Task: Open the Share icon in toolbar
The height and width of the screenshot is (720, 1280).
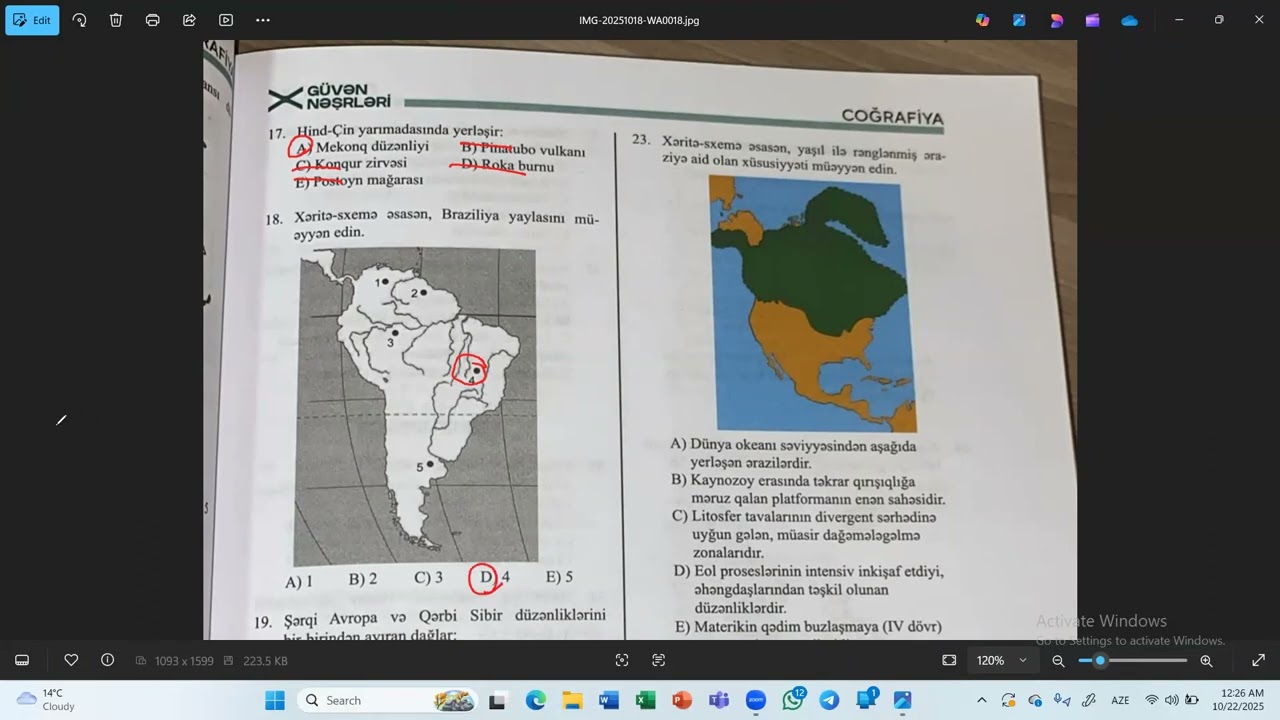Action: [189, 20]
